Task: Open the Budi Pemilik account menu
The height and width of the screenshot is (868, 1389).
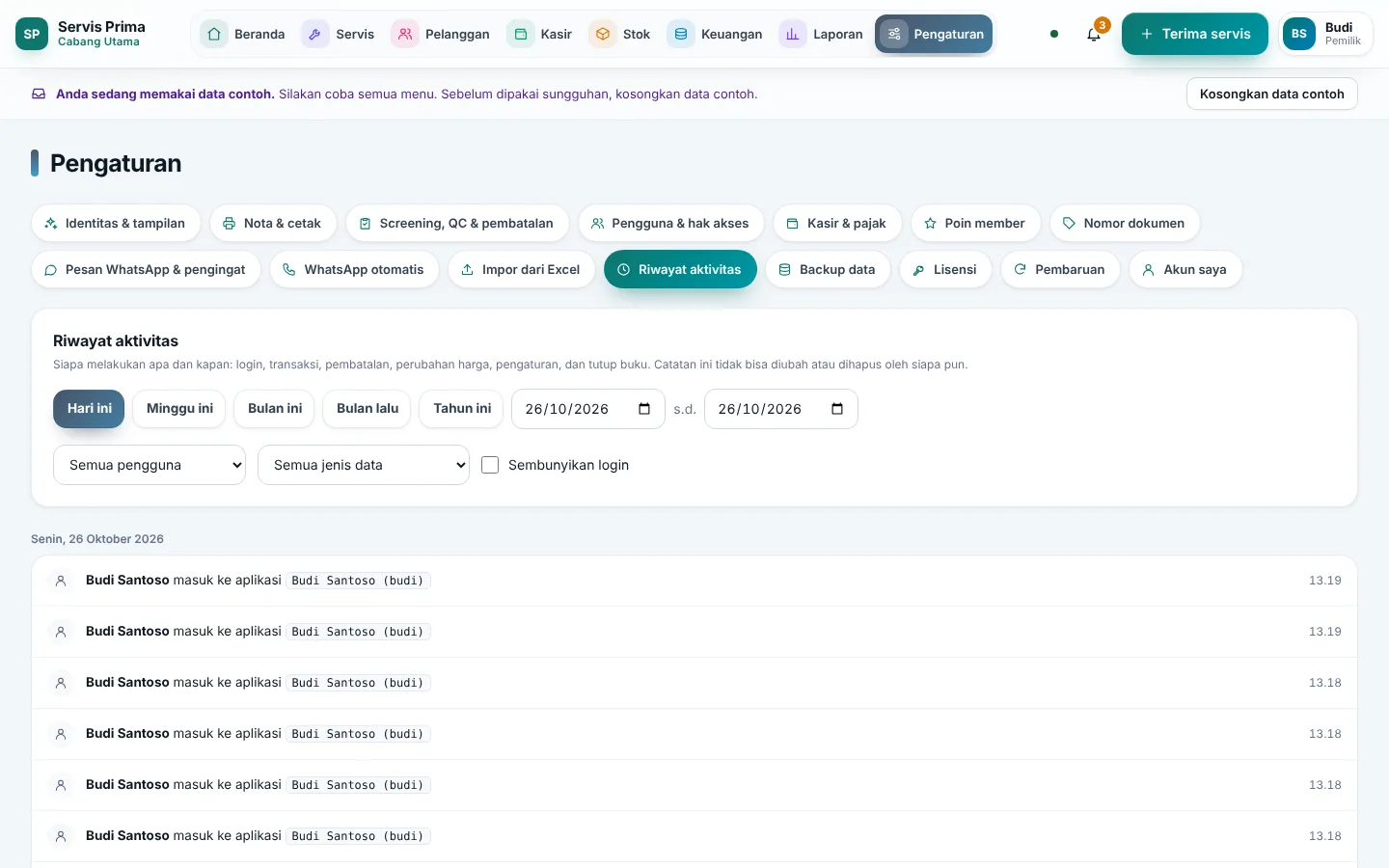Action: point(1325,34)
